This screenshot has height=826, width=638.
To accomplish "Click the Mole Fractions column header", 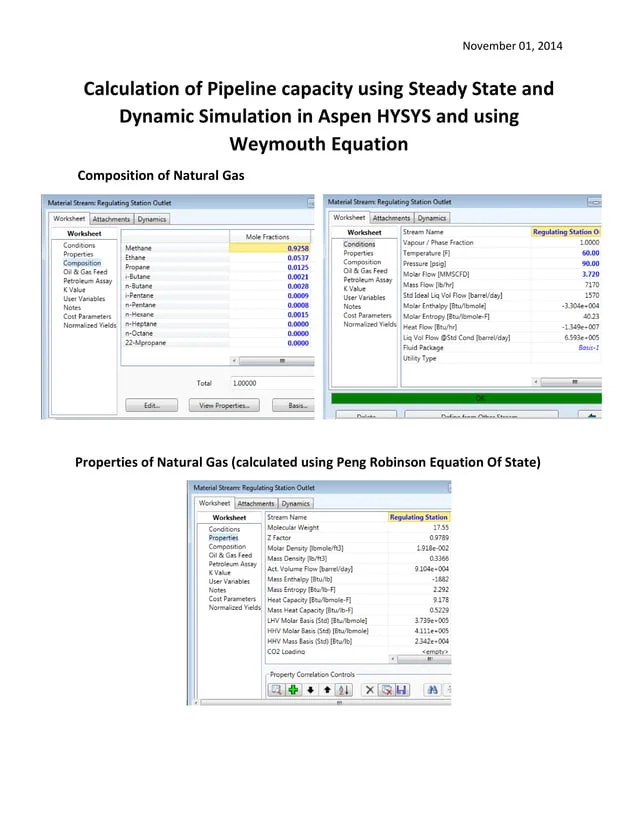I will point(268,237).
